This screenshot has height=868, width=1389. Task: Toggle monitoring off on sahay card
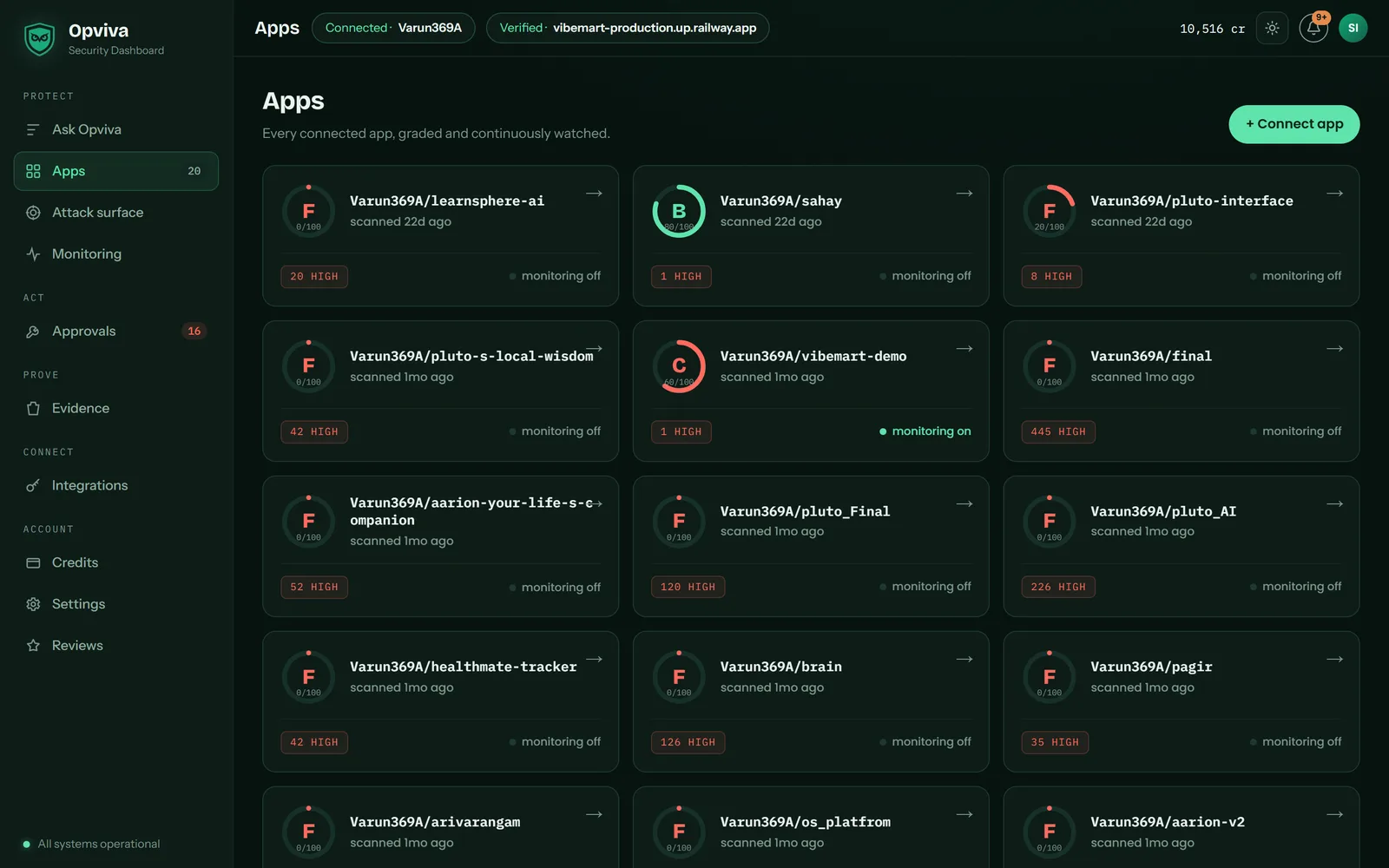(x=925, y=276)
